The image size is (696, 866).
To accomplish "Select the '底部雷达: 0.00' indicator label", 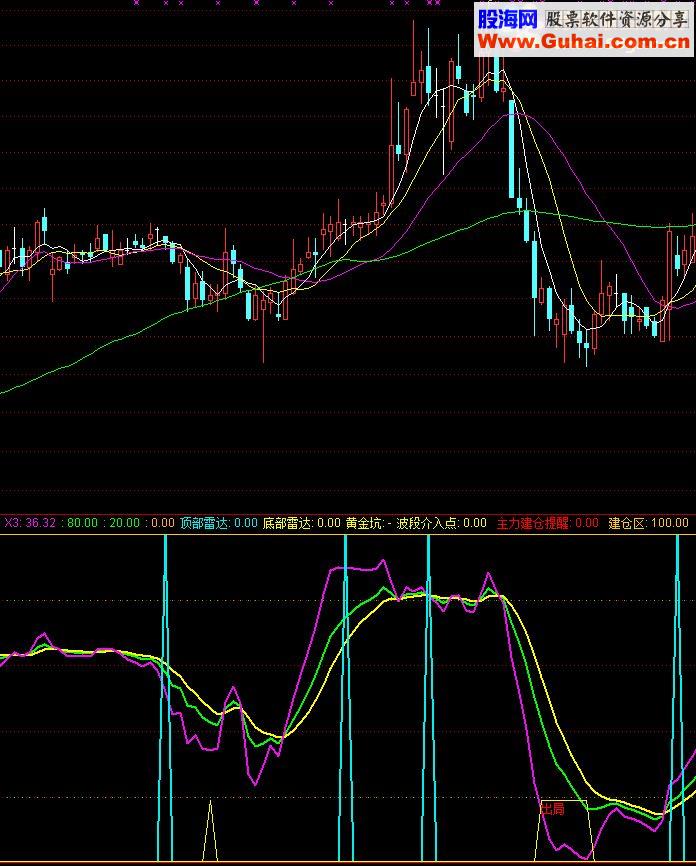I will coord(301,522).
